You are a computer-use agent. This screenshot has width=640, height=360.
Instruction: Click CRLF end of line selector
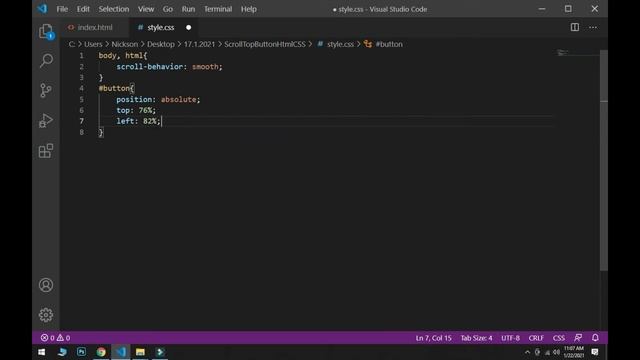click(536, 338)
